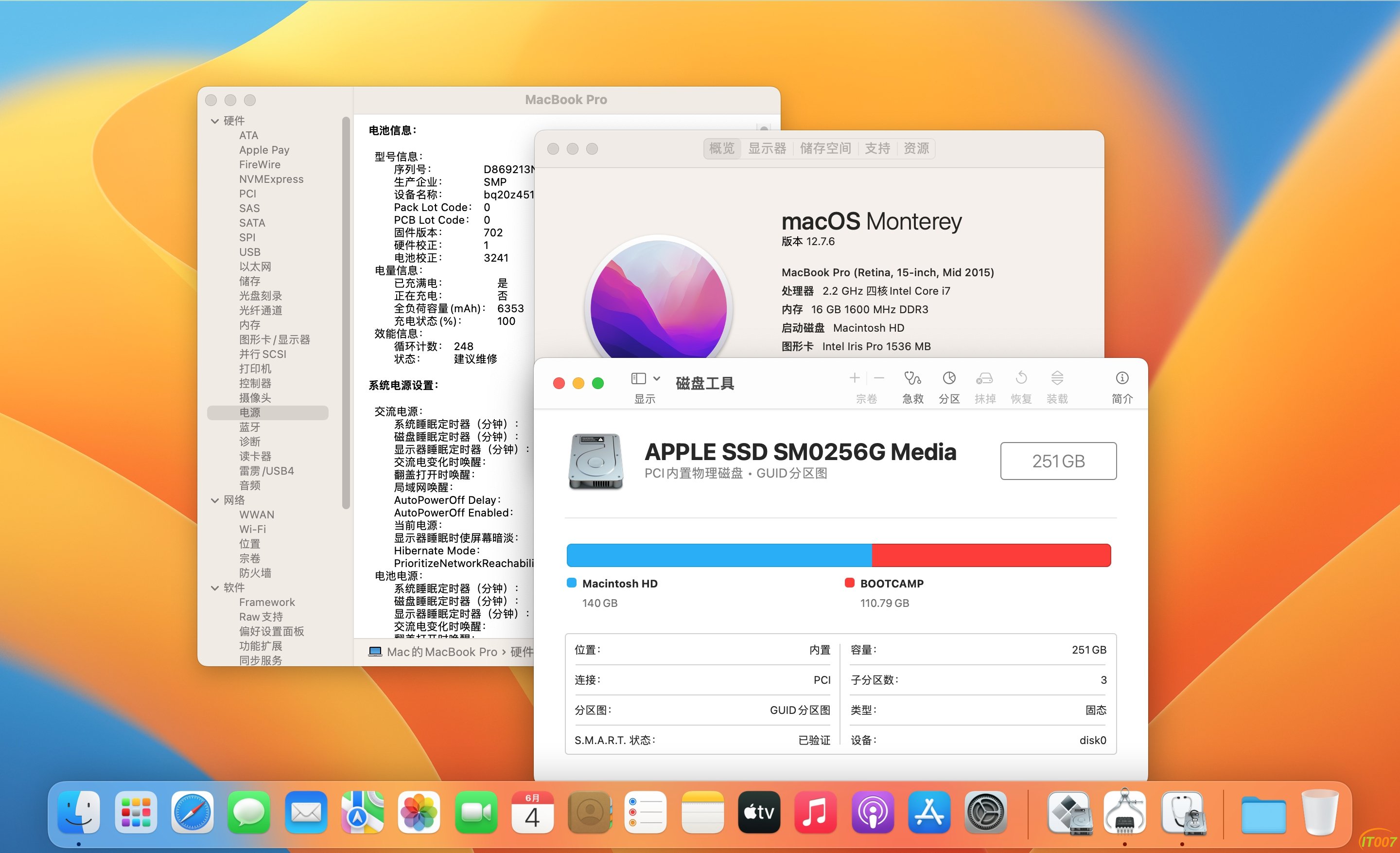Open Mail from the Dock
The image size is (1400, 853).
306,813
